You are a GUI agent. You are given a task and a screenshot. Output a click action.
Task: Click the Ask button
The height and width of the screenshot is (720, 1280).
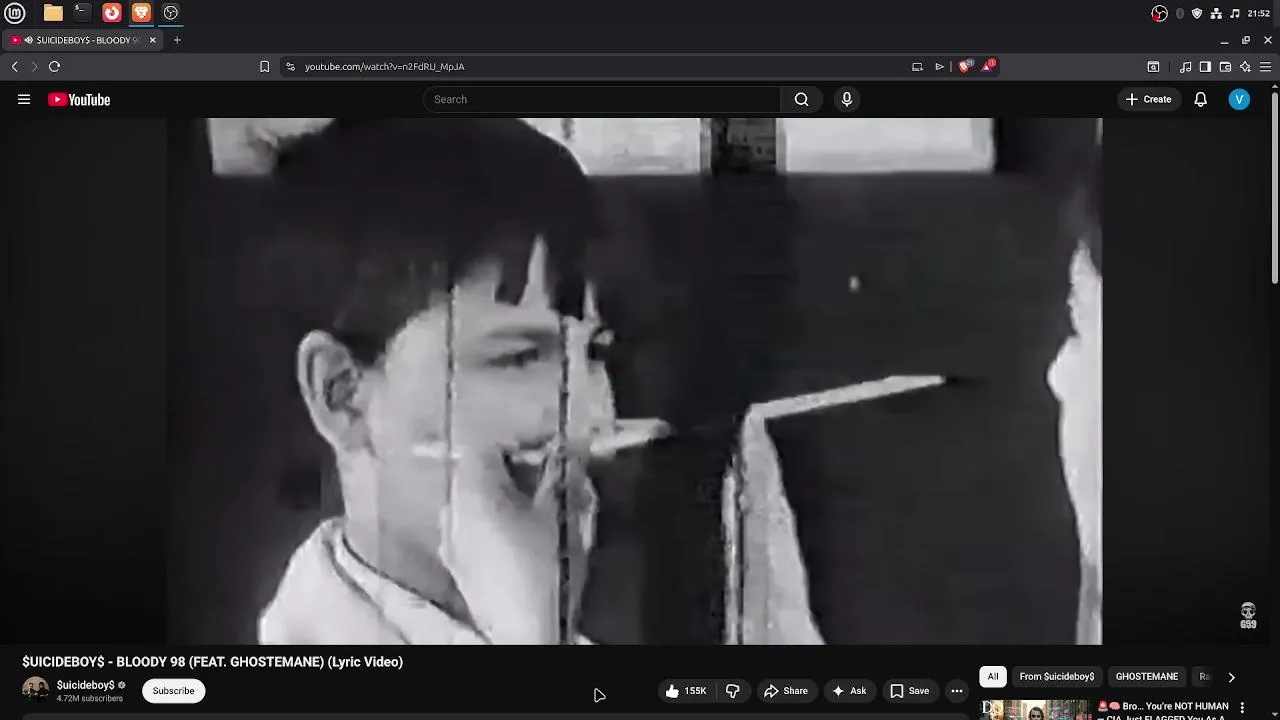[x=849, y=691]
